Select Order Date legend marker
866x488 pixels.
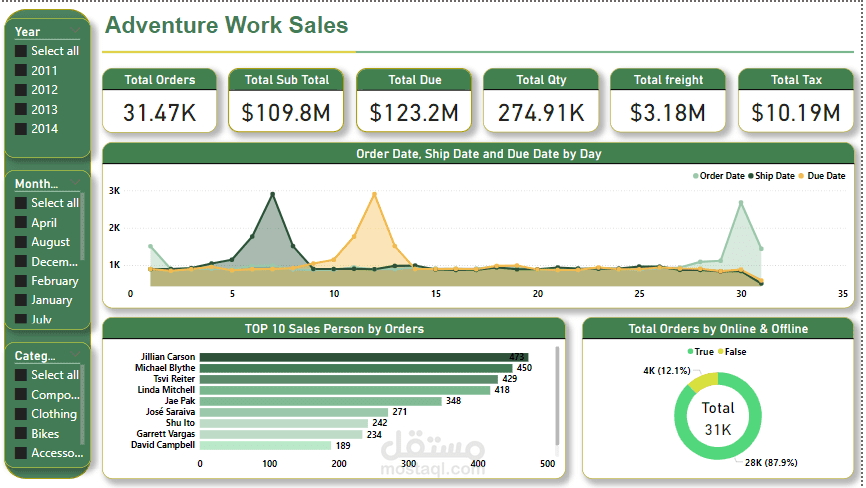[695, 176]
